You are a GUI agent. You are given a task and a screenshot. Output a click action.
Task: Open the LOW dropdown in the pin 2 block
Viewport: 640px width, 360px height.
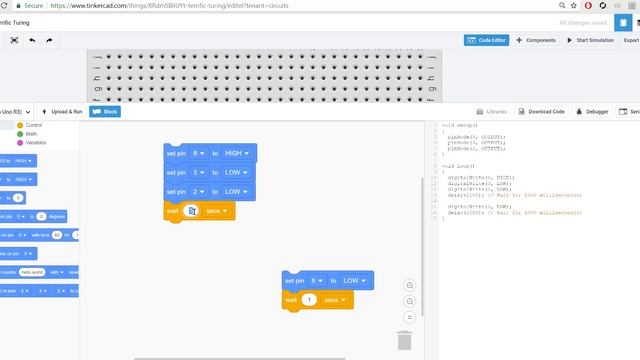[236, 192]
